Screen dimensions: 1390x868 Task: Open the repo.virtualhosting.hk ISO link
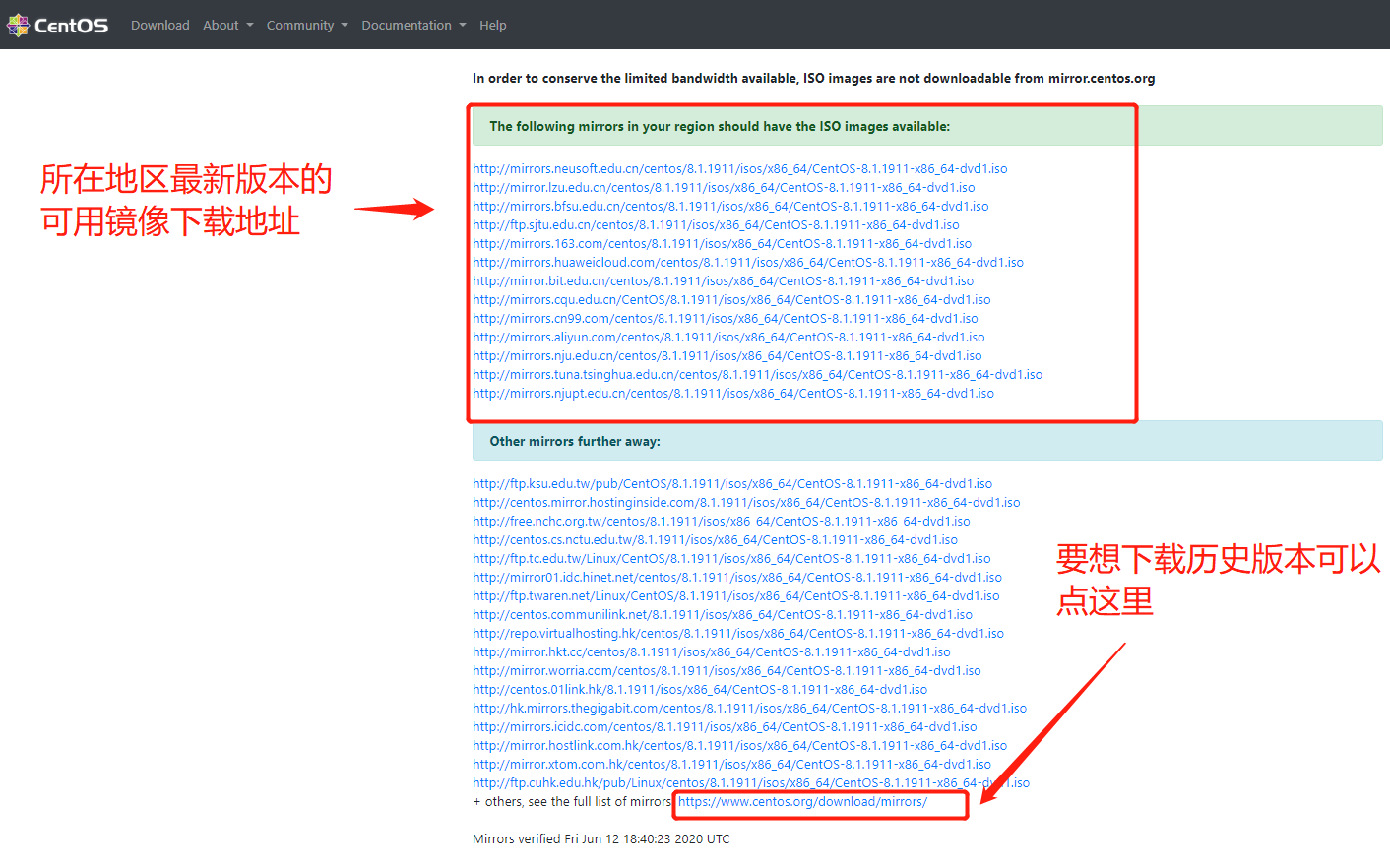pos(738,634)
